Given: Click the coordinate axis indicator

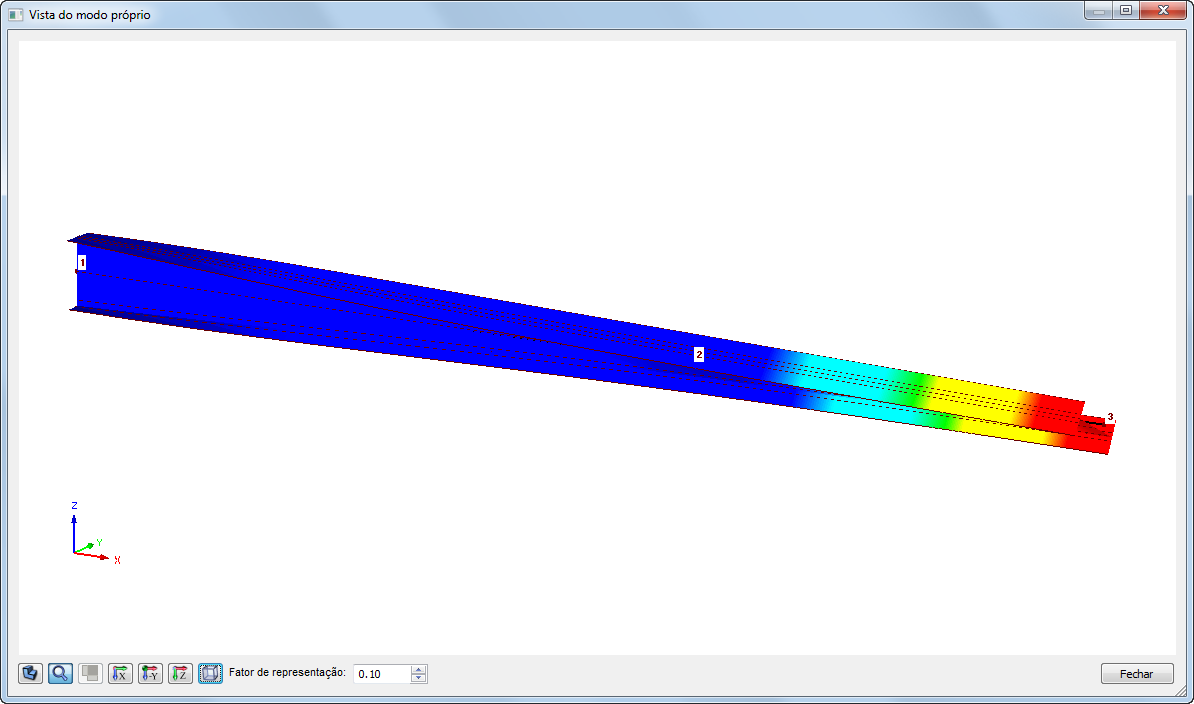Looking at the screenshot, I should [94, 534].
